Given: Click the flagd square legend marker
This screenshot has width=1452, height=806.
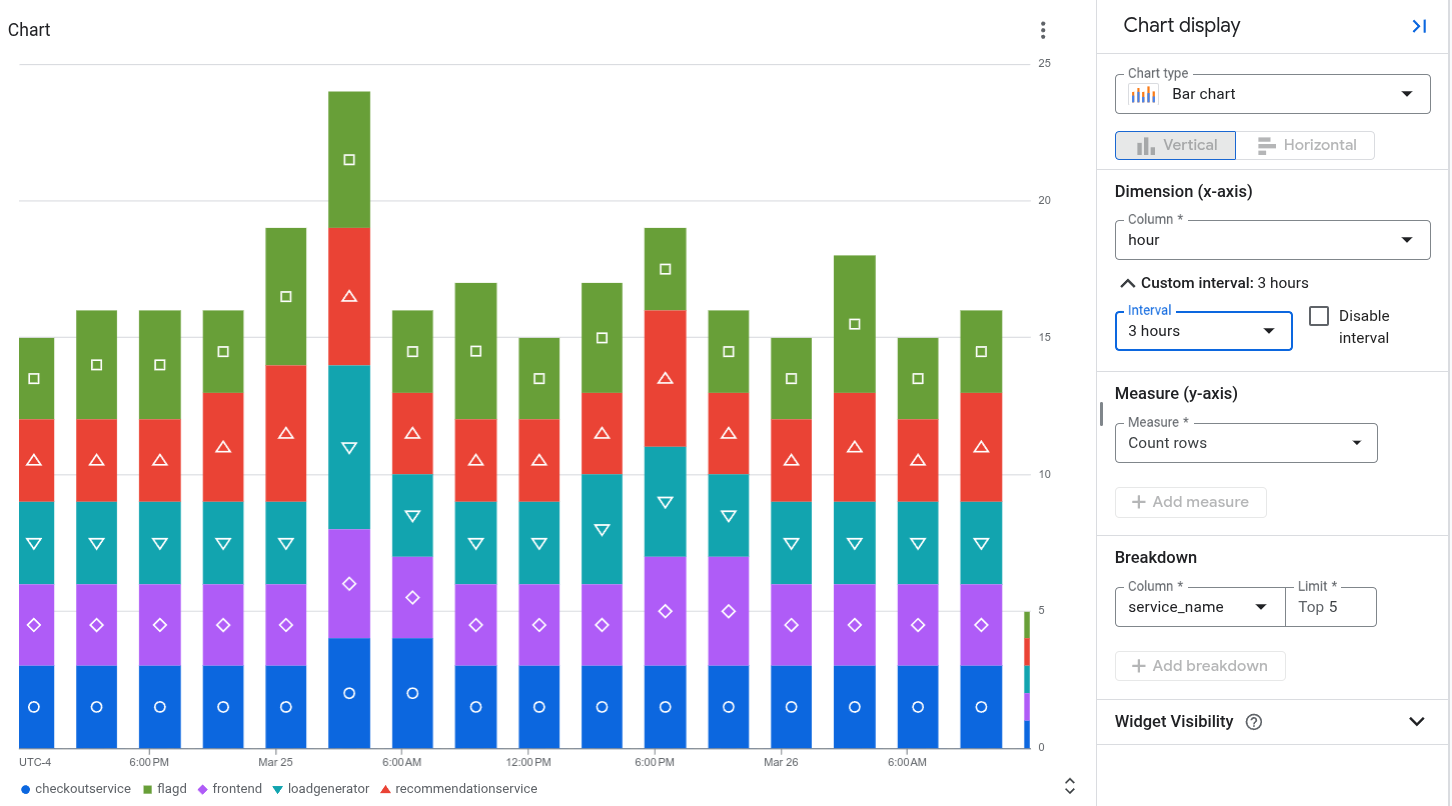Looking at the screenshot, I should tap(148, 789).
